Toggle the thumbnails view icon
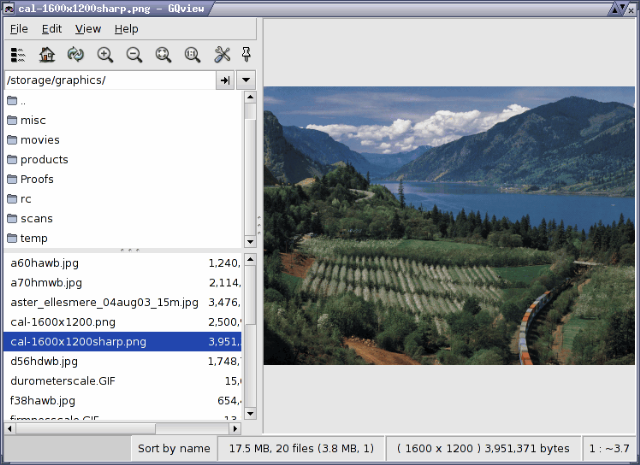The height and width of the screenshot is (465, 640). pos(18,55)
